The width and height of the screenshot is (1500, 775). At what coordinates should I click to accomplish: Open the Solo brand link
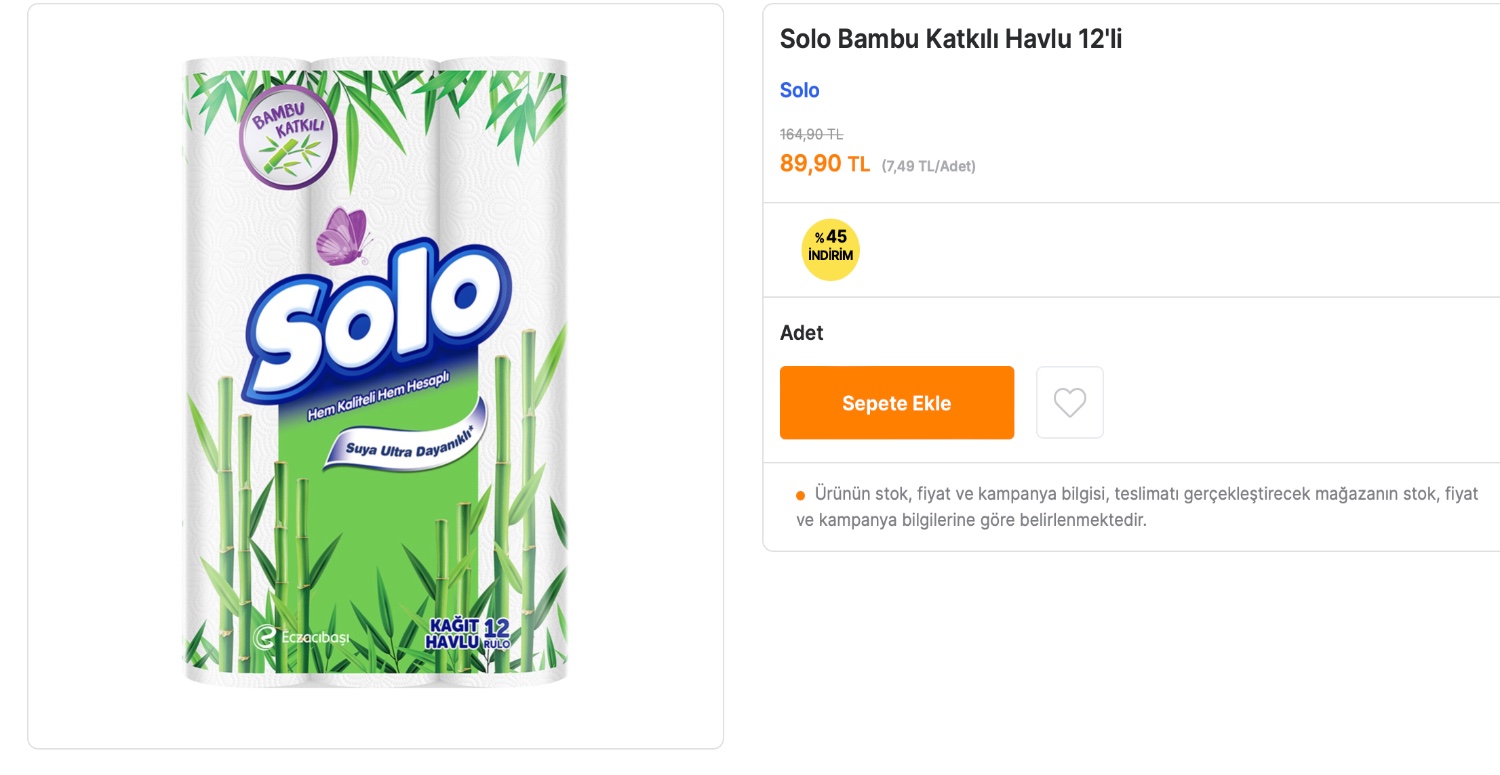pyautogui.click(x=799, y=90)
